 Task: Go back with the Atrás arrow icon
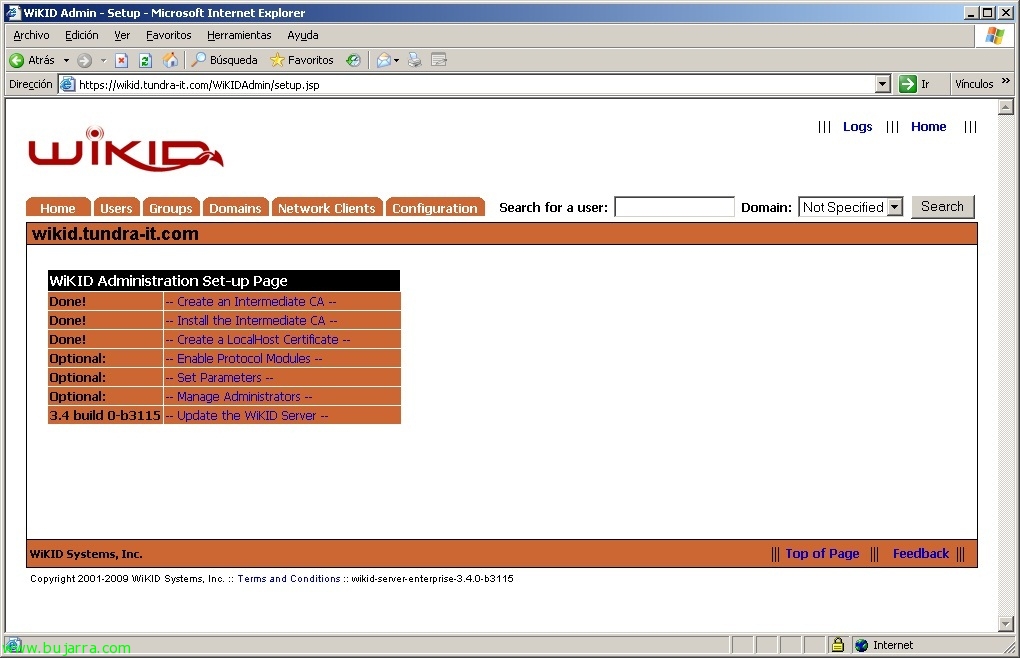click(17, 60)
